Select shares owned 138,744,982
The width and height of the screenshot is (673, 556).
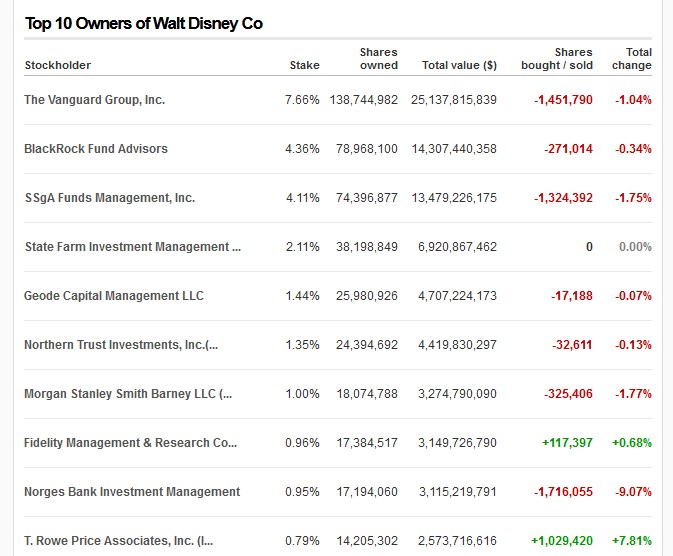364,100
